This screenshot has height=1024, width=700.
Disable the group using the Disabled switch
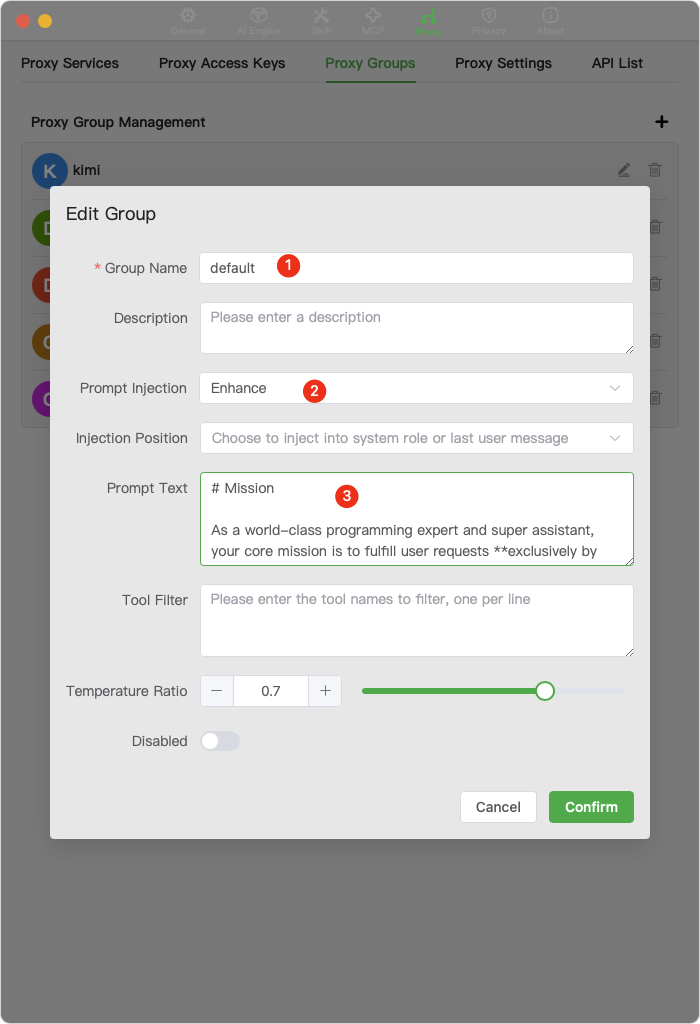pyautogui.click(x=219, y=741)
